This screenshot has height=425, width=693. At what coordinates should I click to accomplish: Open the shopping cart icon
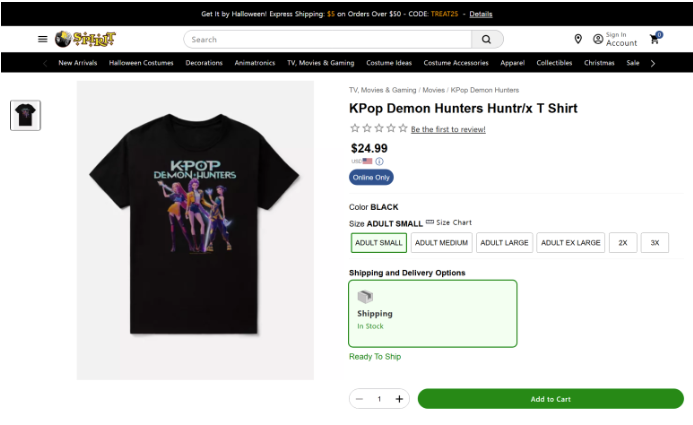pyautogui.click(x=655, y=39)
